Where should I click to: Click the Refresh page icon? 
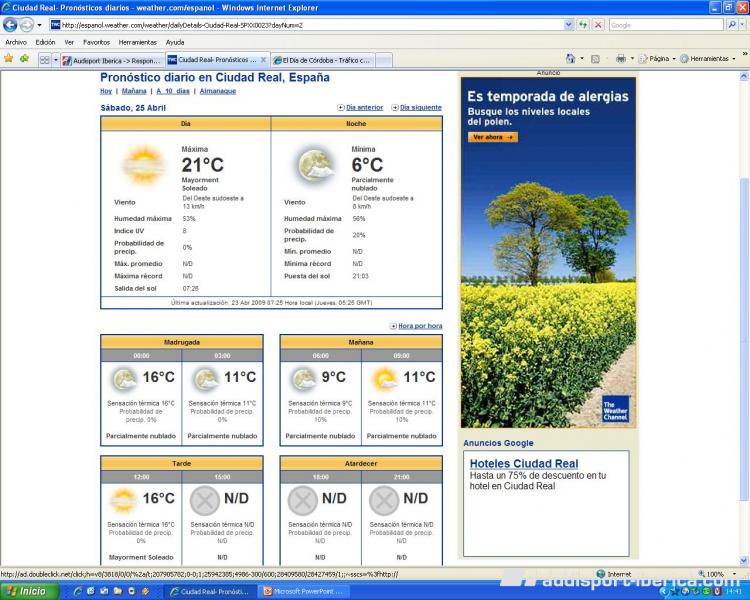[x=584, y=25]
